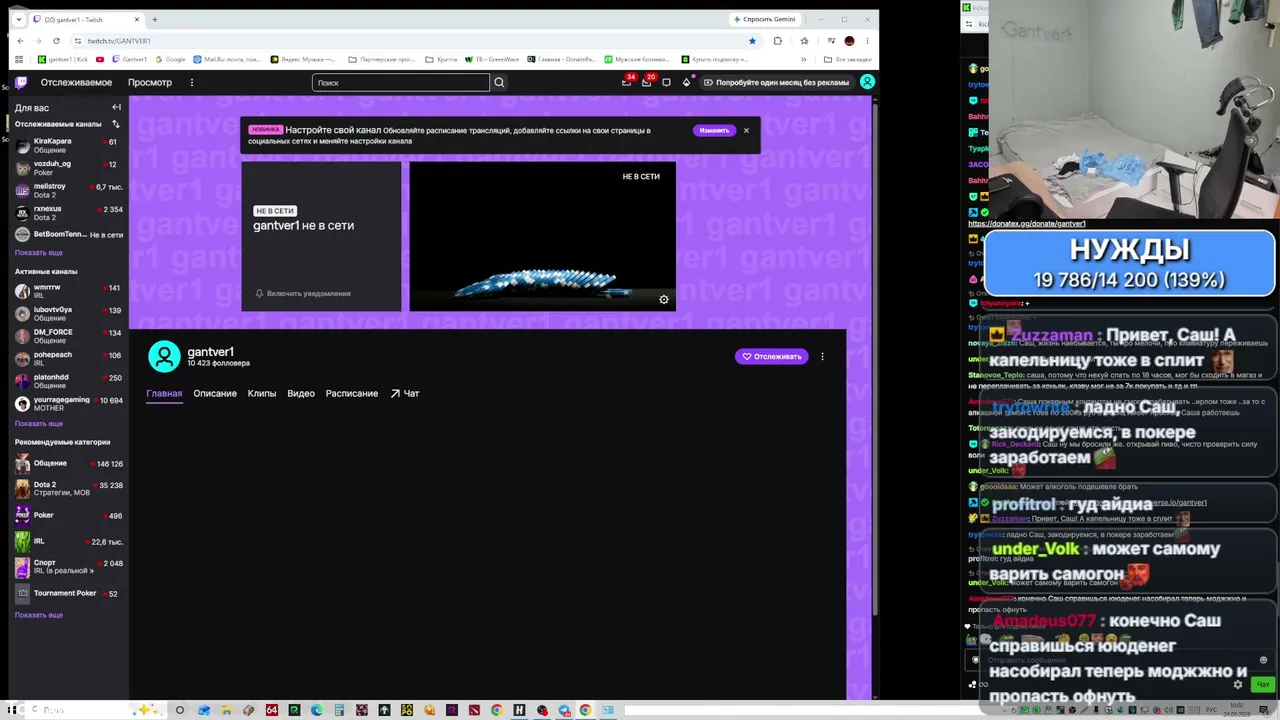
Task: Open channel options three-dot menu
Action: click(822, 356)
